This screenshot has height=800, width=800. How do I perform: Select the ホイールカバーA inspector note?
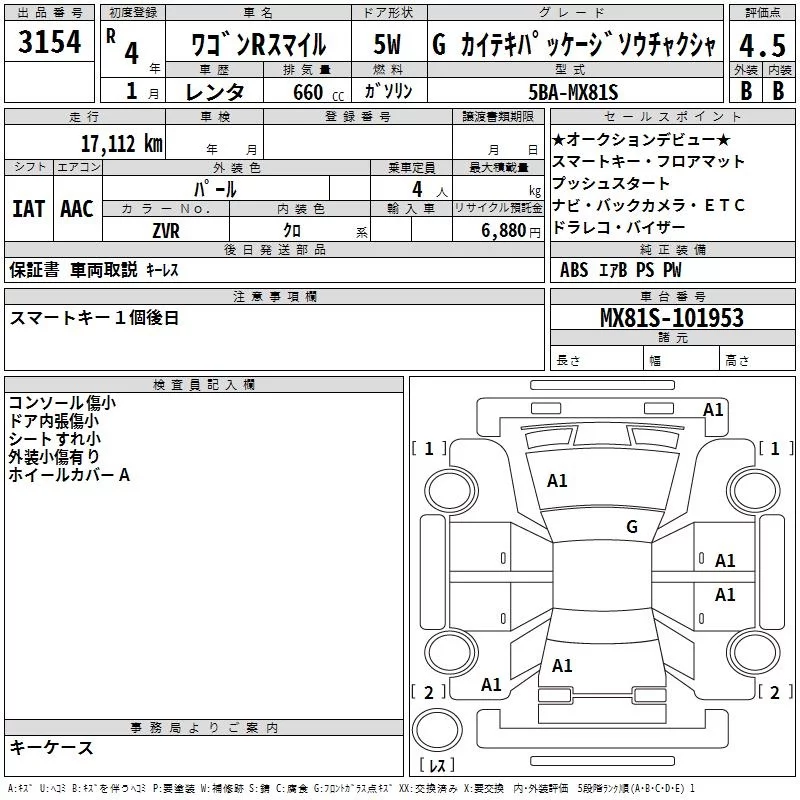pos(69,475)
